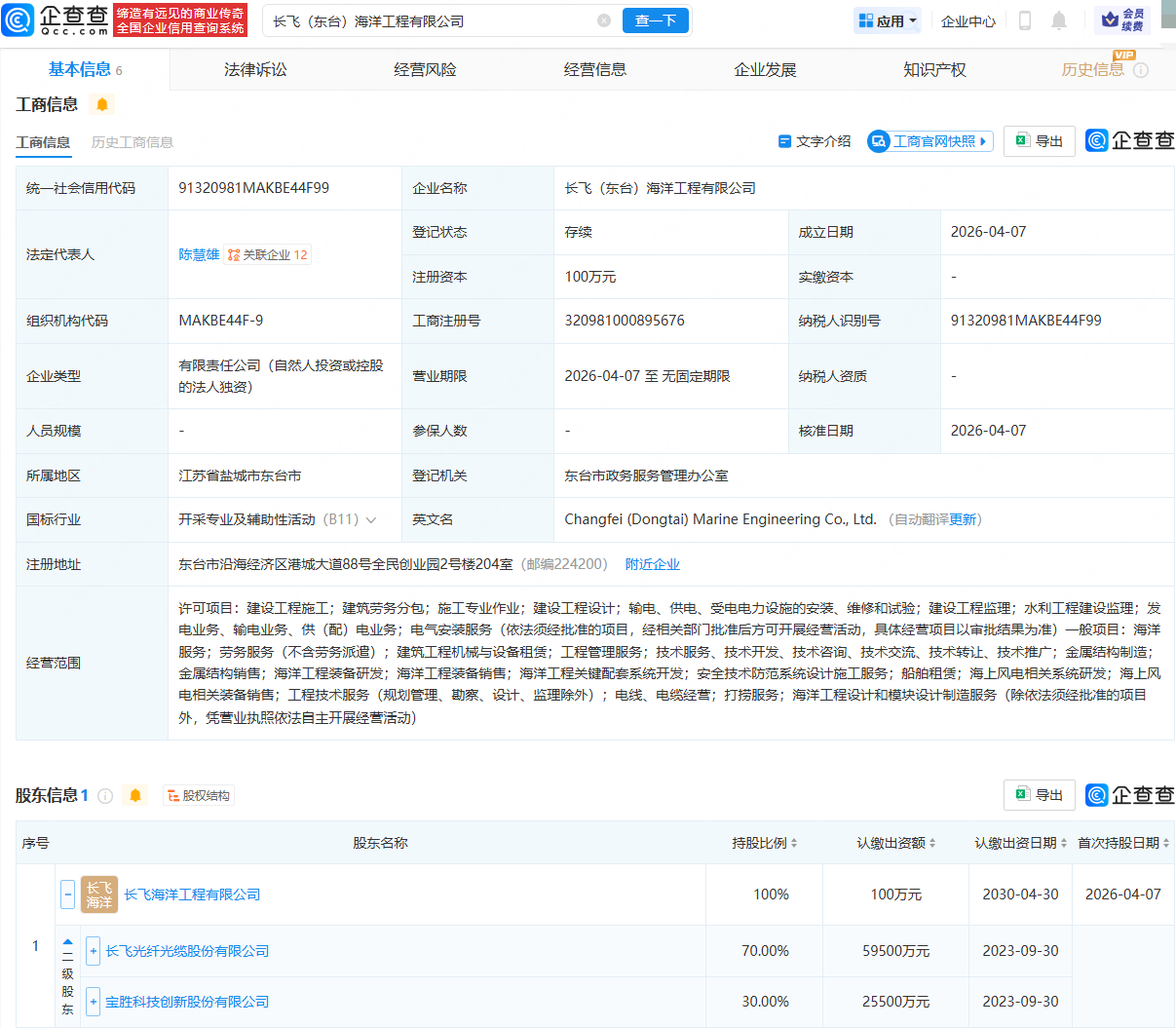Switch to the 法律诉讼 tab

(x=255, y=70)
